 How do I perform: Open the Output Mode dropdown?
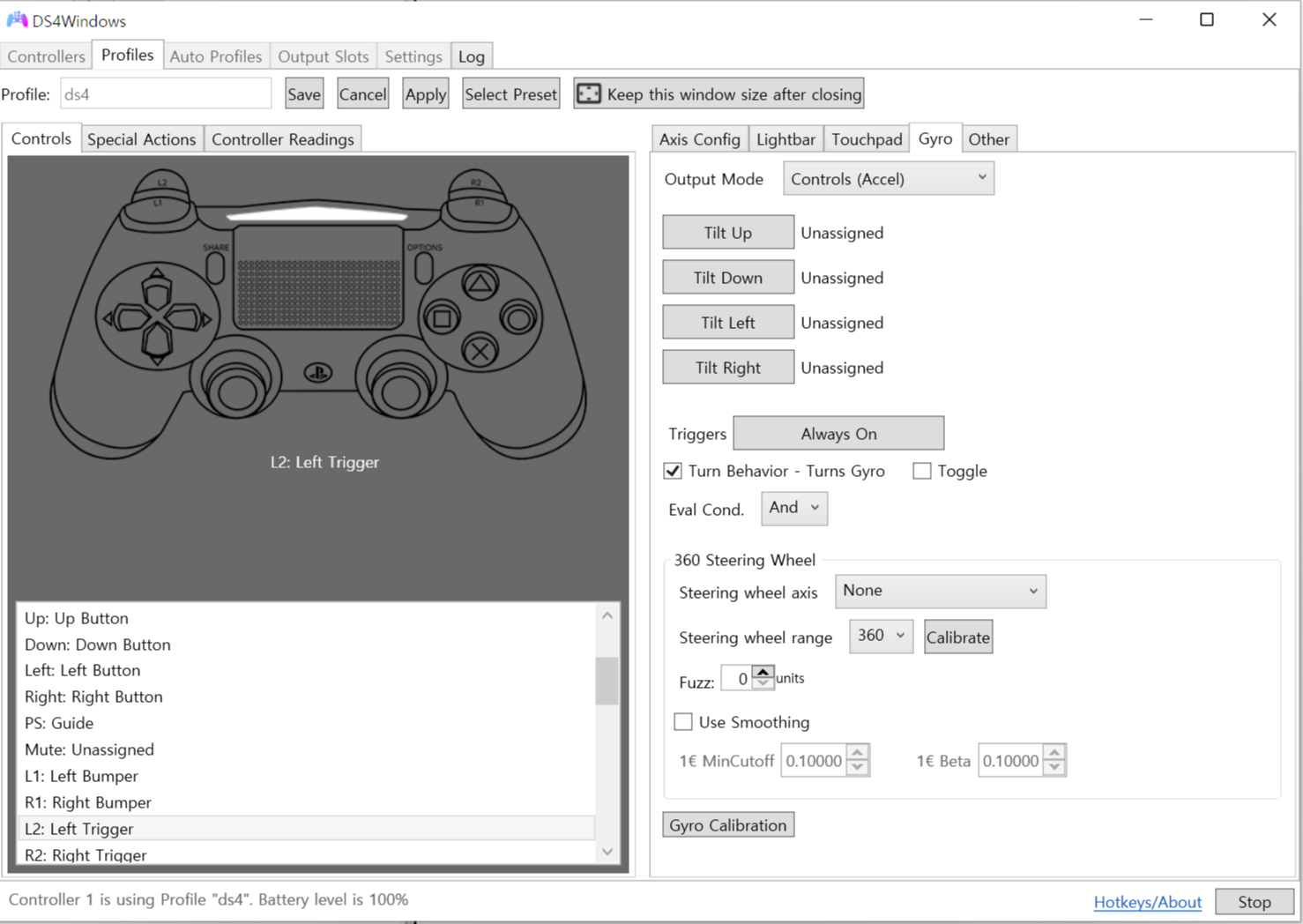(x=889, y=179)
